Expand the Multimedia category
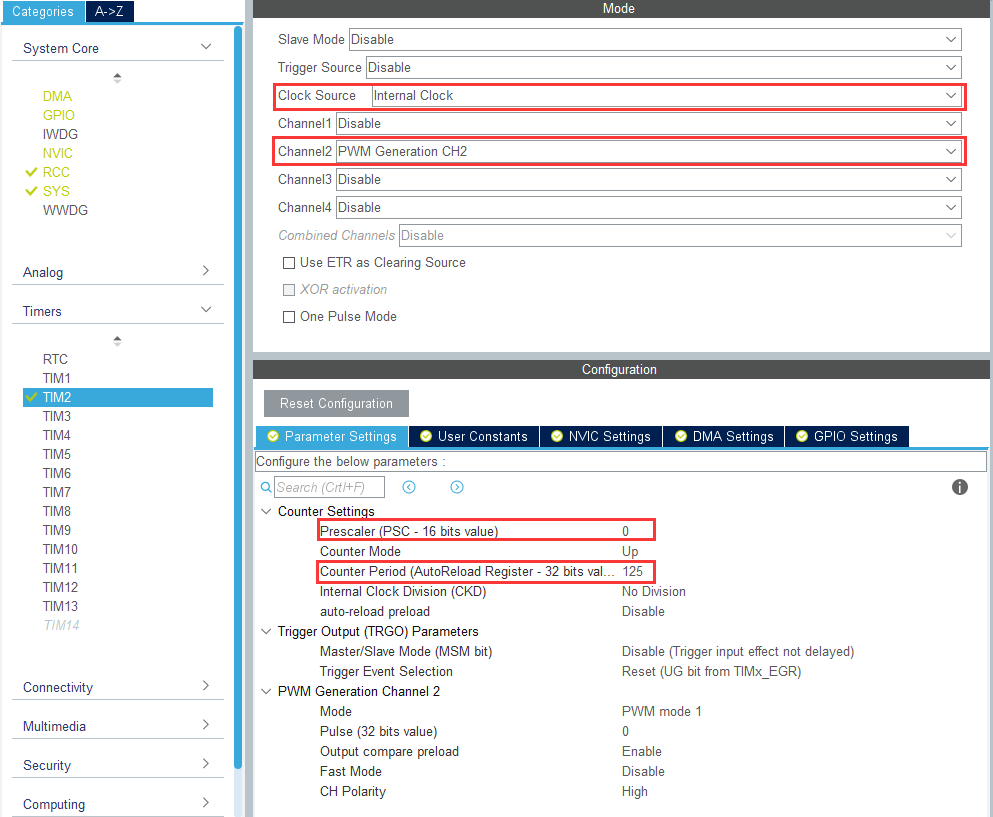 [x=206, y=725]
